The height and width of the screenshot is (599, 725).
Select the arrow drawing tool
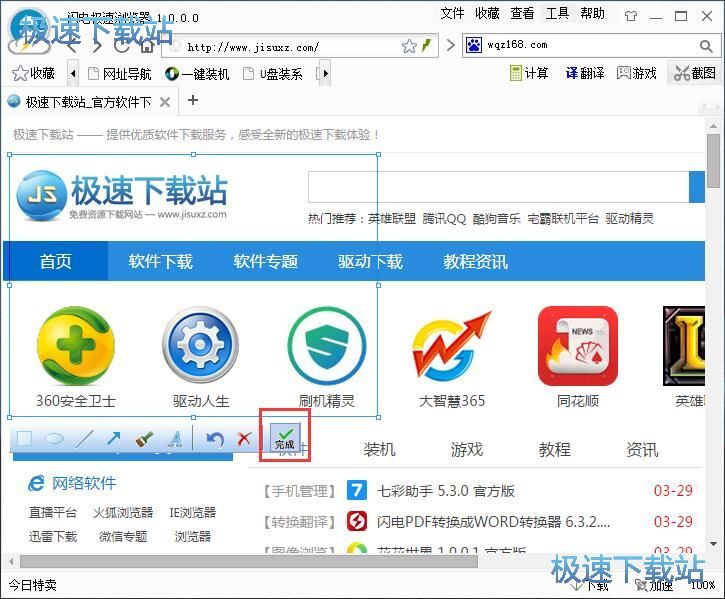coord(114,438)
